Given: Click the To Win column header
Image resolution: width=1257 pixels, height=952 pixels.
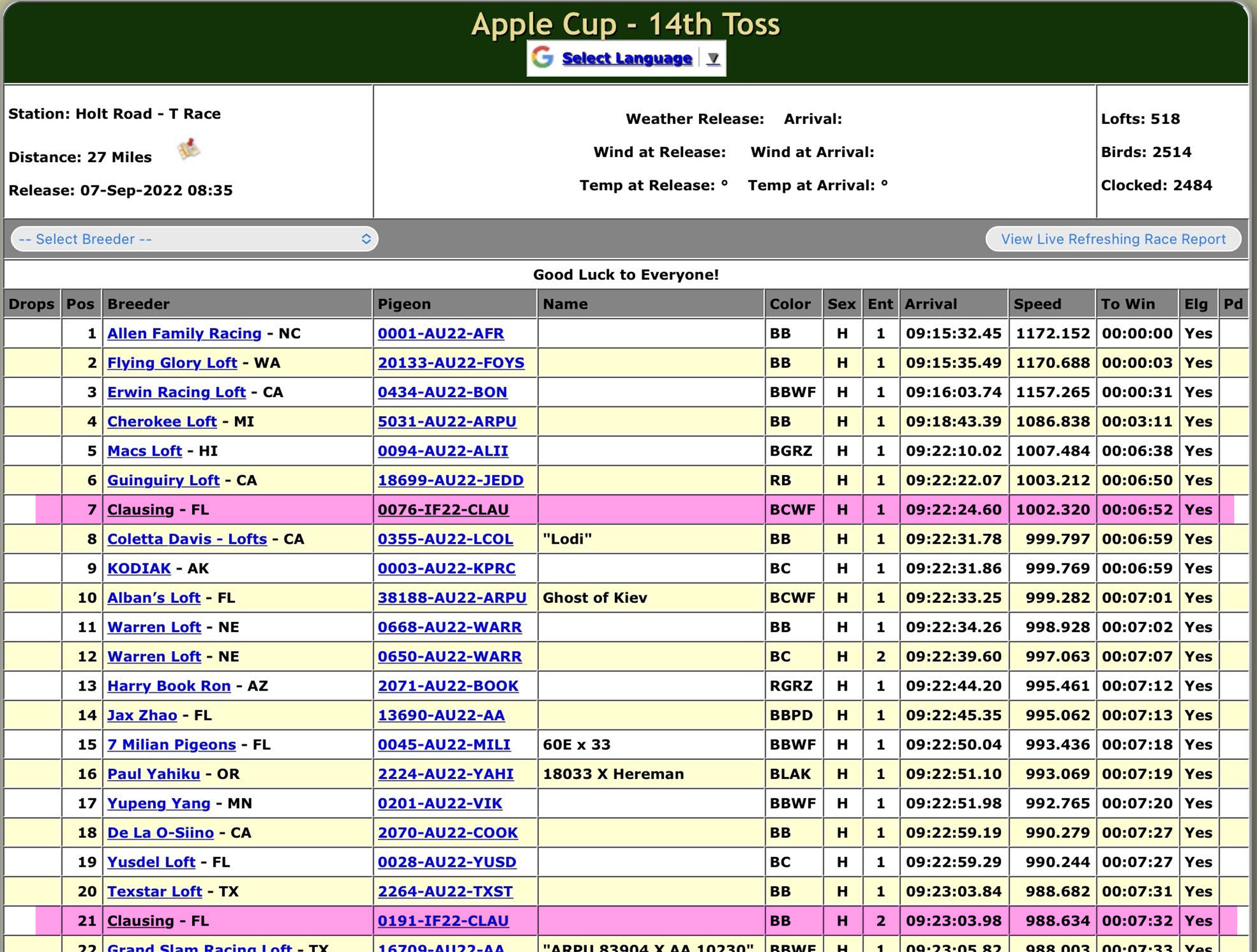Looking at the screenshot, I should point(1137,304).
